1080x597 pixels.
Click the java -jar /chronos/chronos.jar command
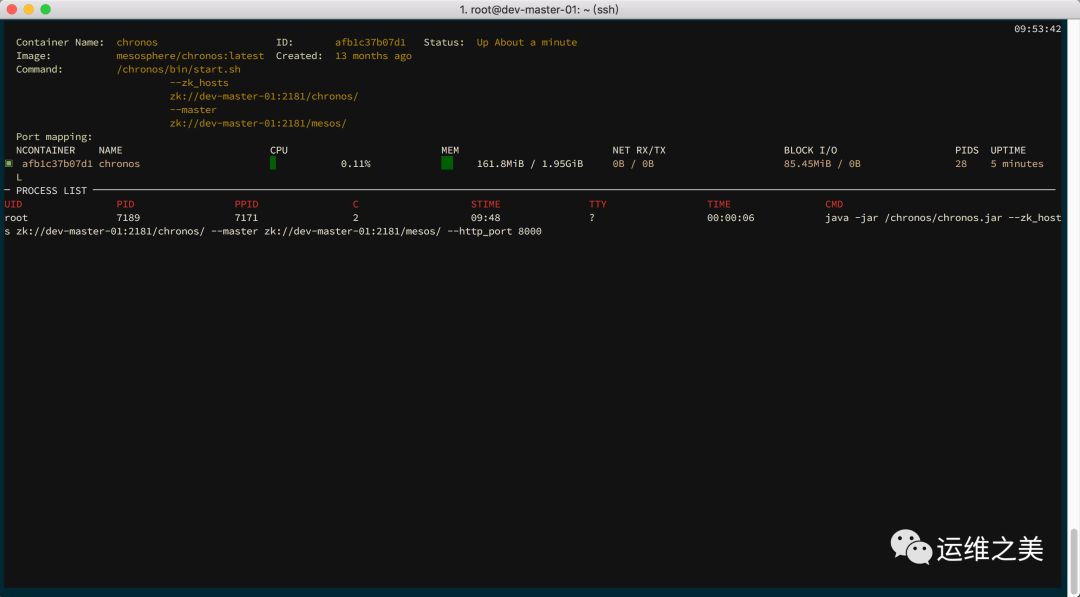tap(913, 218)
